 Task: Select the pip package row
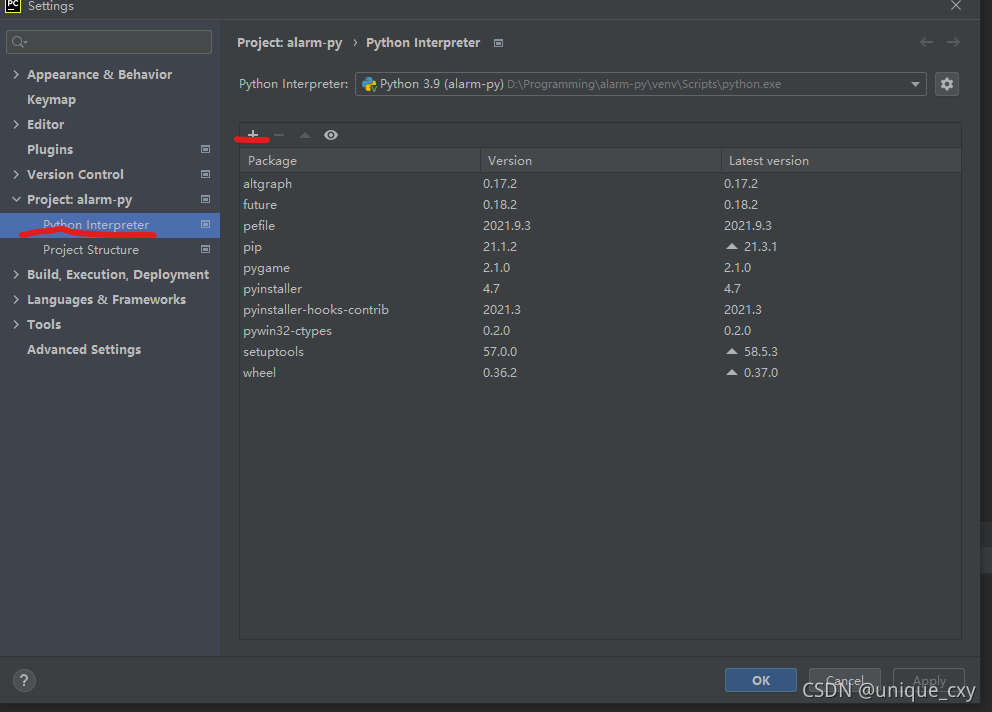pyautogui.click(x=600, y=246)
